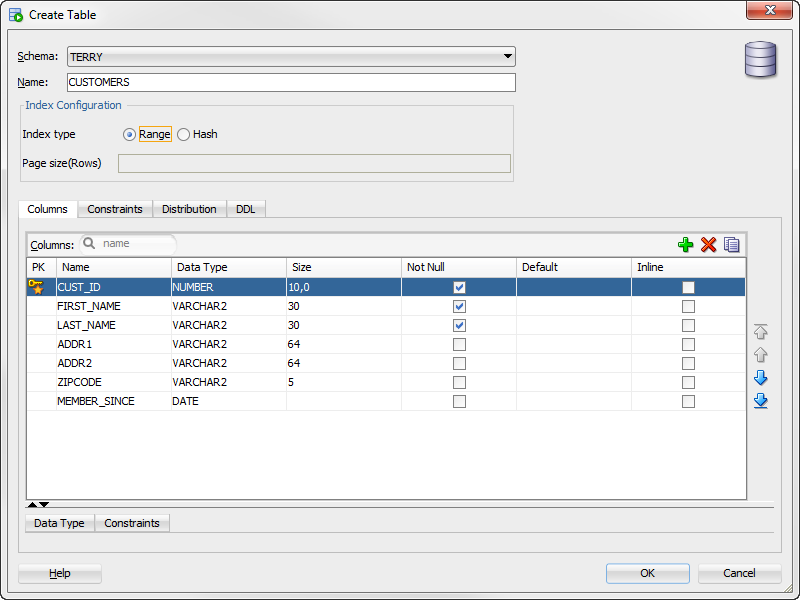Viewport: 800px width, 600px height.
Task: Sort by the Data Type column header
Action: tap(229, 267)
